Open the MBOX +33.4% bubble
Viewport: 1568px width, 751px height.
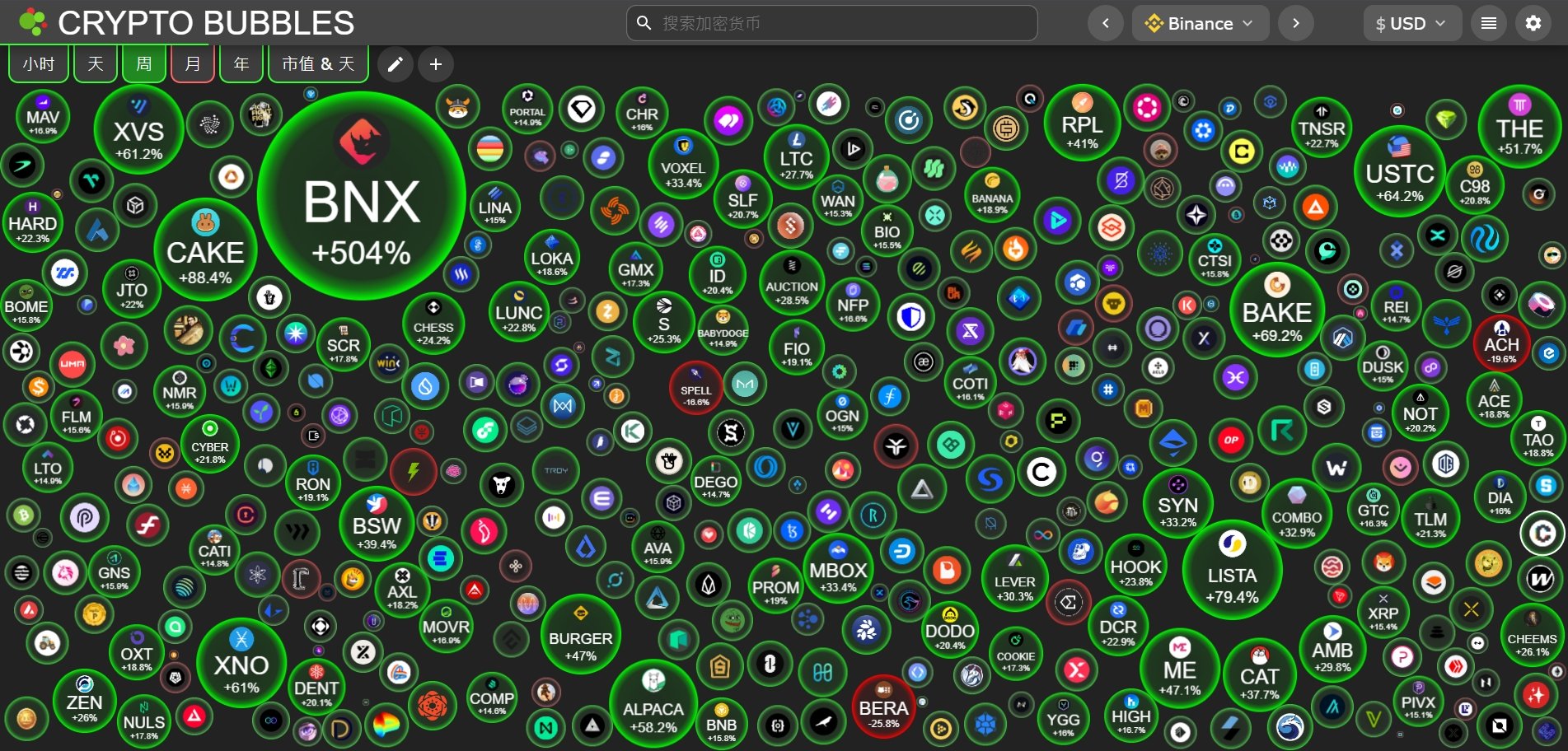839,568
